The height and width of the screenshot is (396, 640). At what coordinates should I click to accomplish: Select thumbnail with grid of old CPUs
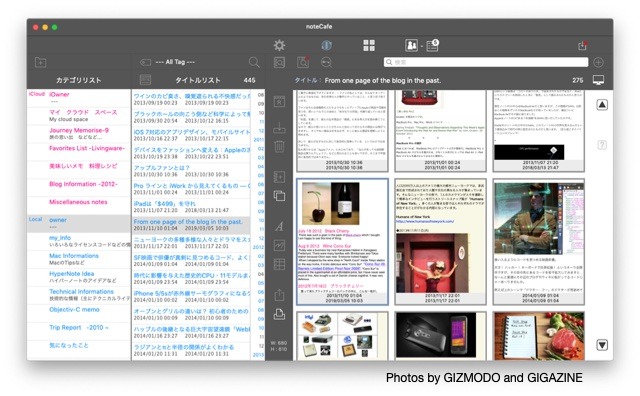click(342, 336)
